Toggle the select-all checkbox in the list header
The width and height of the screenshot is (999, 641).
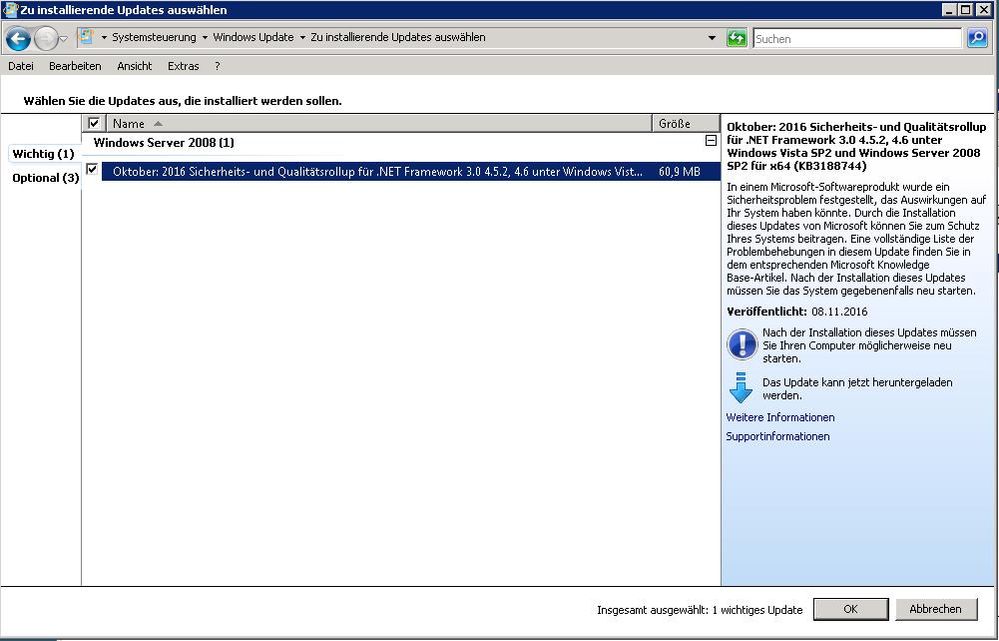pos(94,124)
